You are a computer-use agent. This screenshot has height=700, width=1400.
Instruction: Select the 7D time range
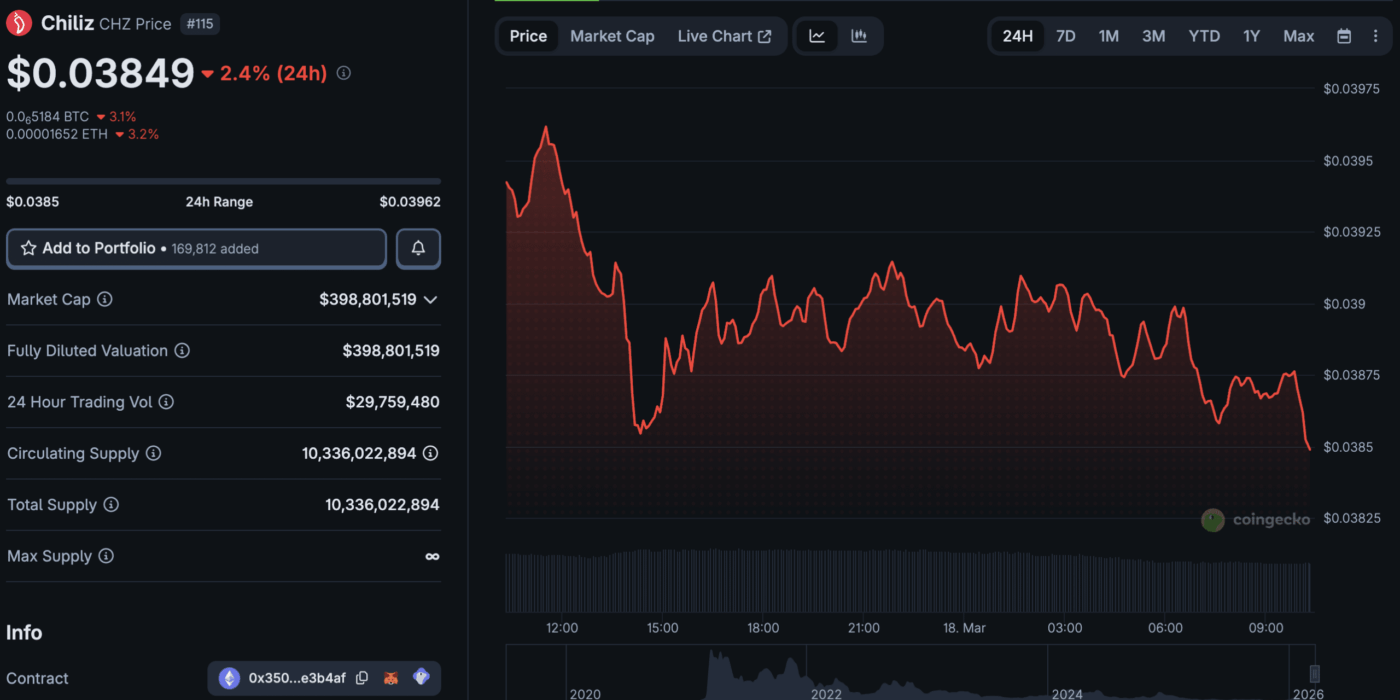(x=1066, y=36)
